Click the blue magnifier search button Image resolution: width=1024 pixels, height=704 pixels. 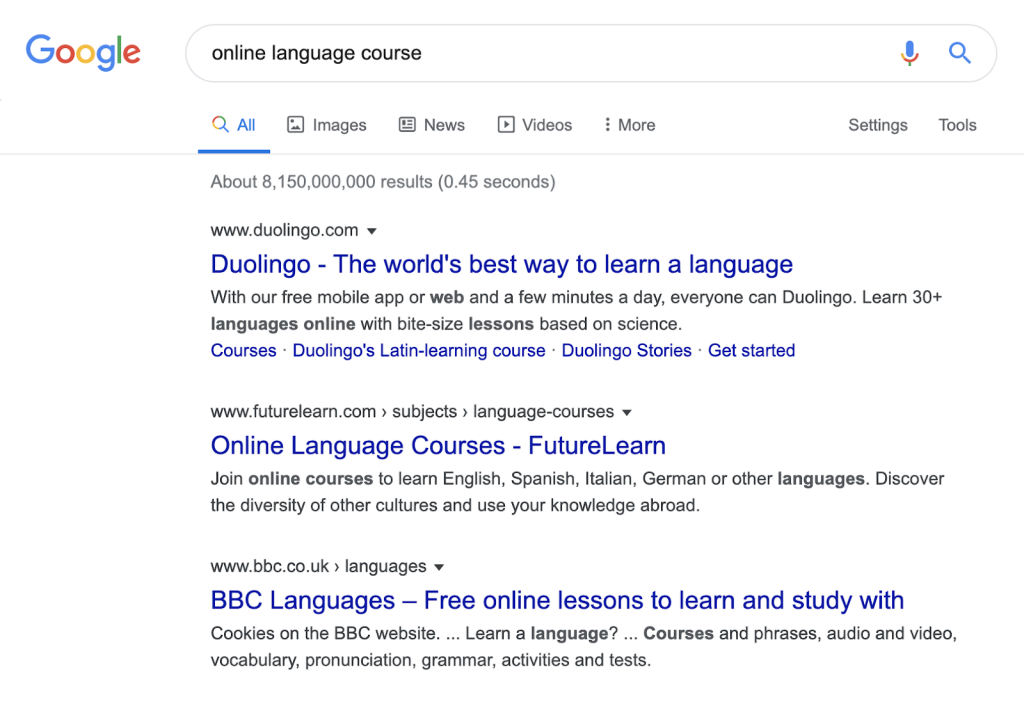[959, 53]
